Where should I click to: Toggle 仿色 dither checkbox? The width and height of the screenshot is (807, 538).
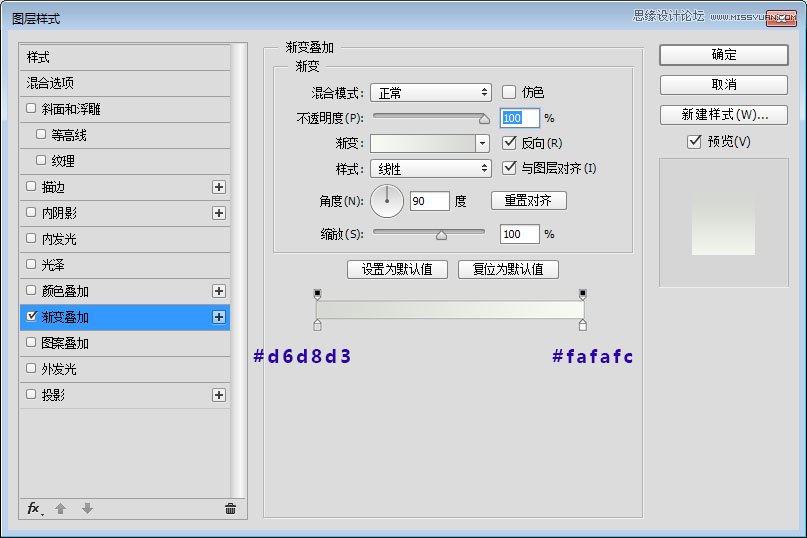(509, 92)
